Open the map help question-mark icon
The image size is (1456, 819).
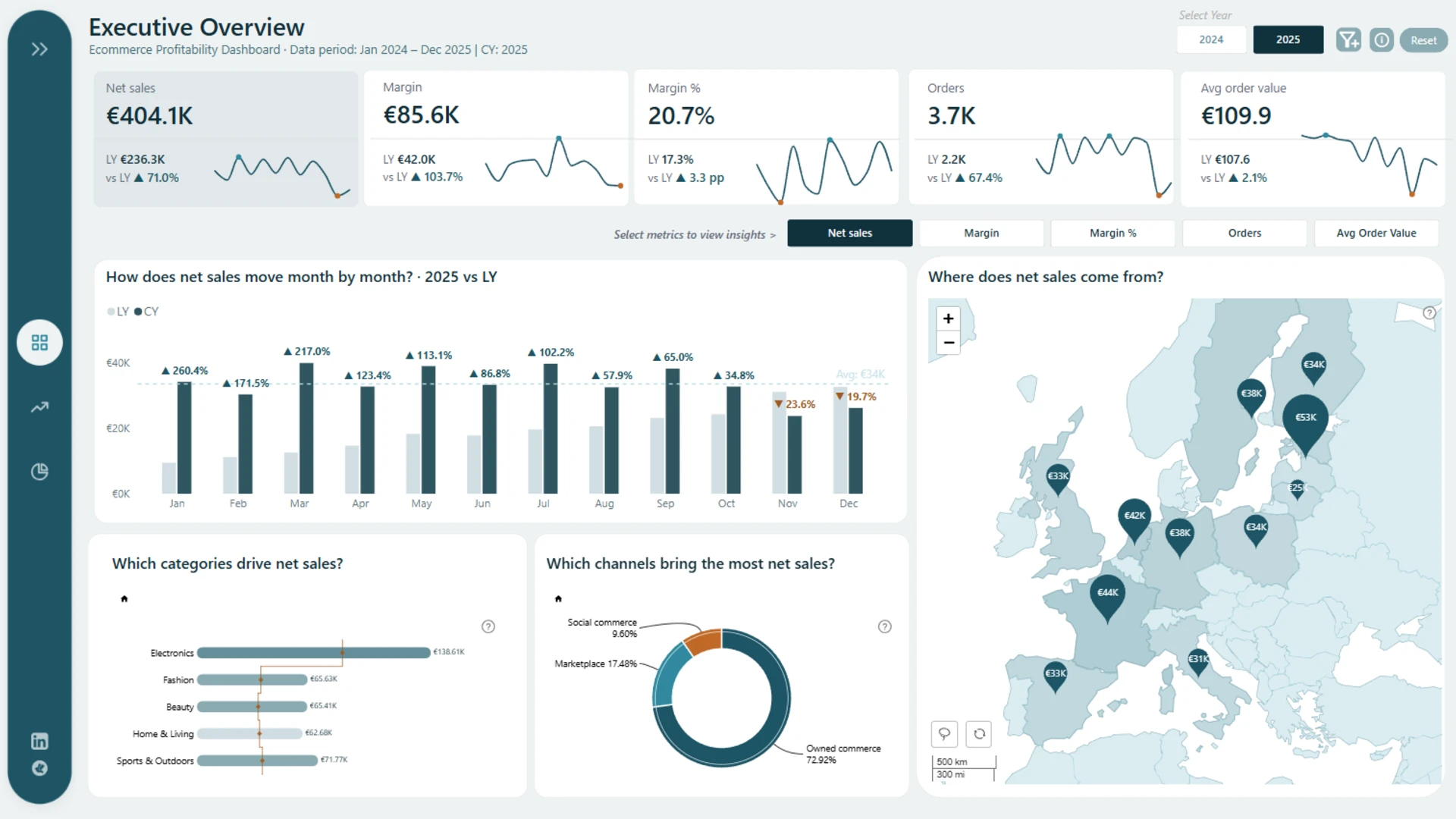(x=1429, y=312)
